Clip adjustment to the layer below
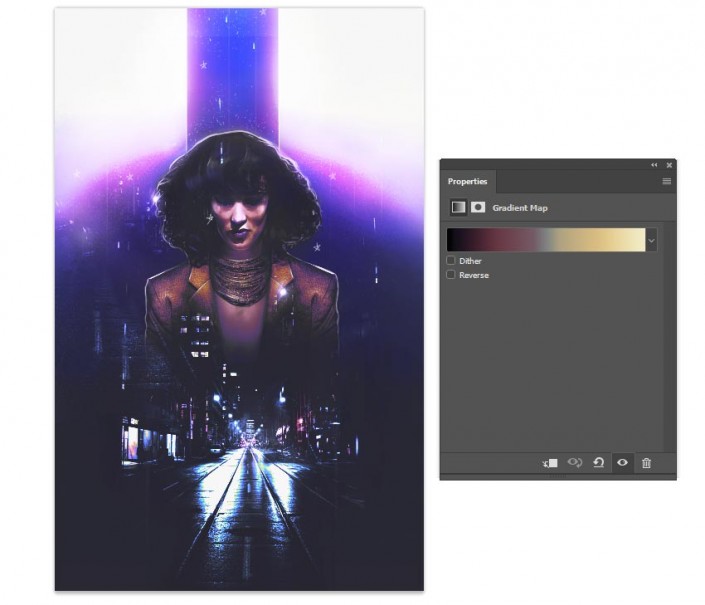705x605 pixels. pos(550,463)
